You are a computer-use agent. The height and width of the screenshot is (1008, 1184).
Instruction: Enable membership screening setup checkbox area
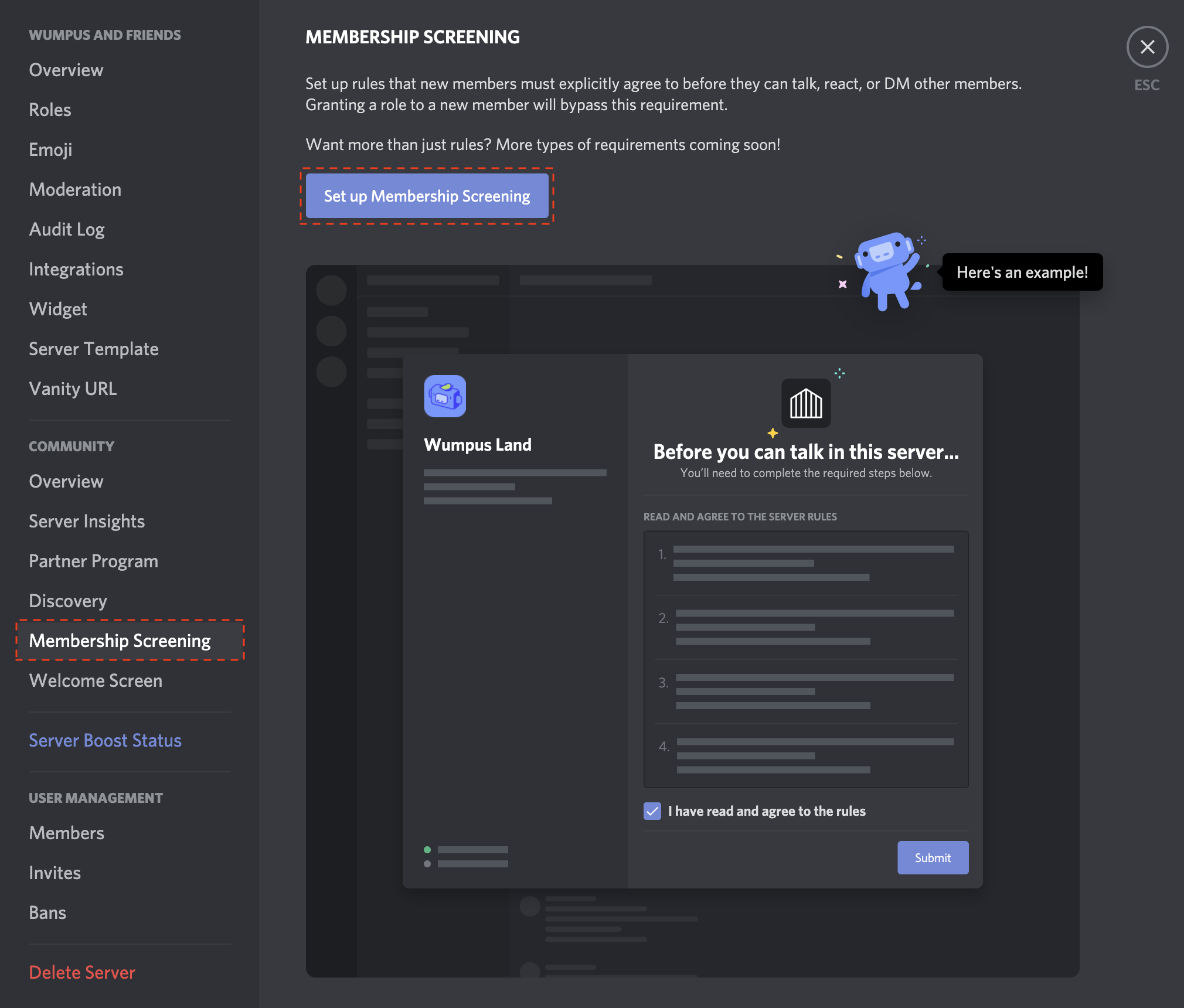pos(651,811)
